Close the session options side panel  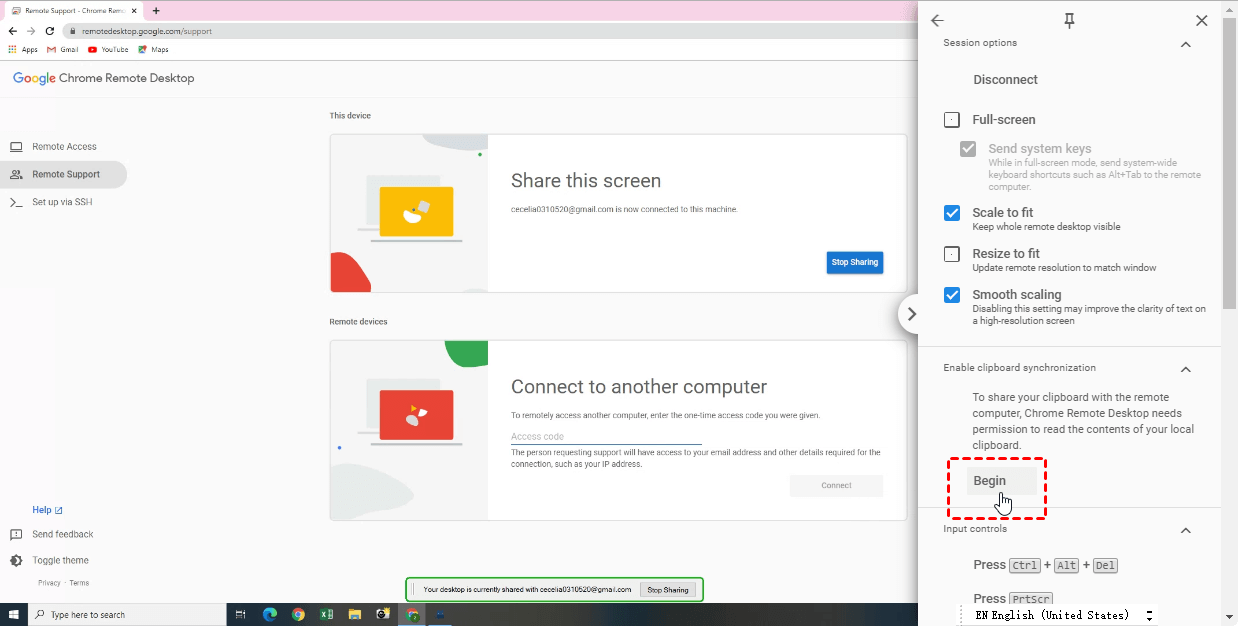click(x=1201, y=20)
